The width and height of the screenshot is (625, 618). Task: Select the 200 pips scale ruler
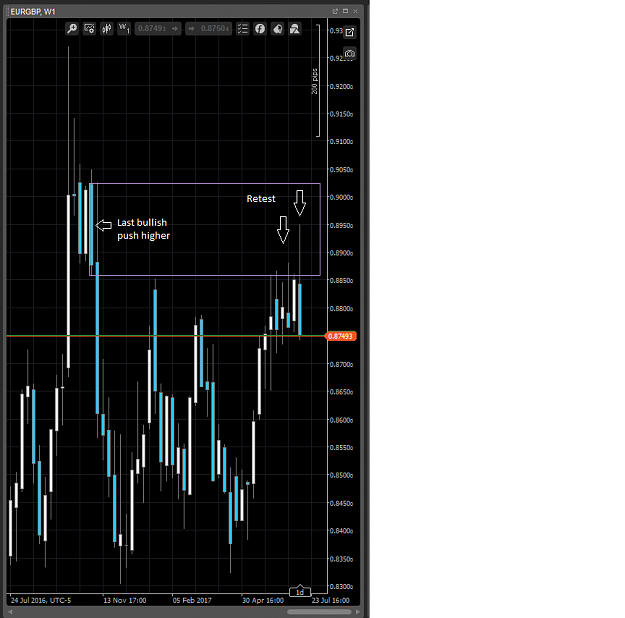316,81
